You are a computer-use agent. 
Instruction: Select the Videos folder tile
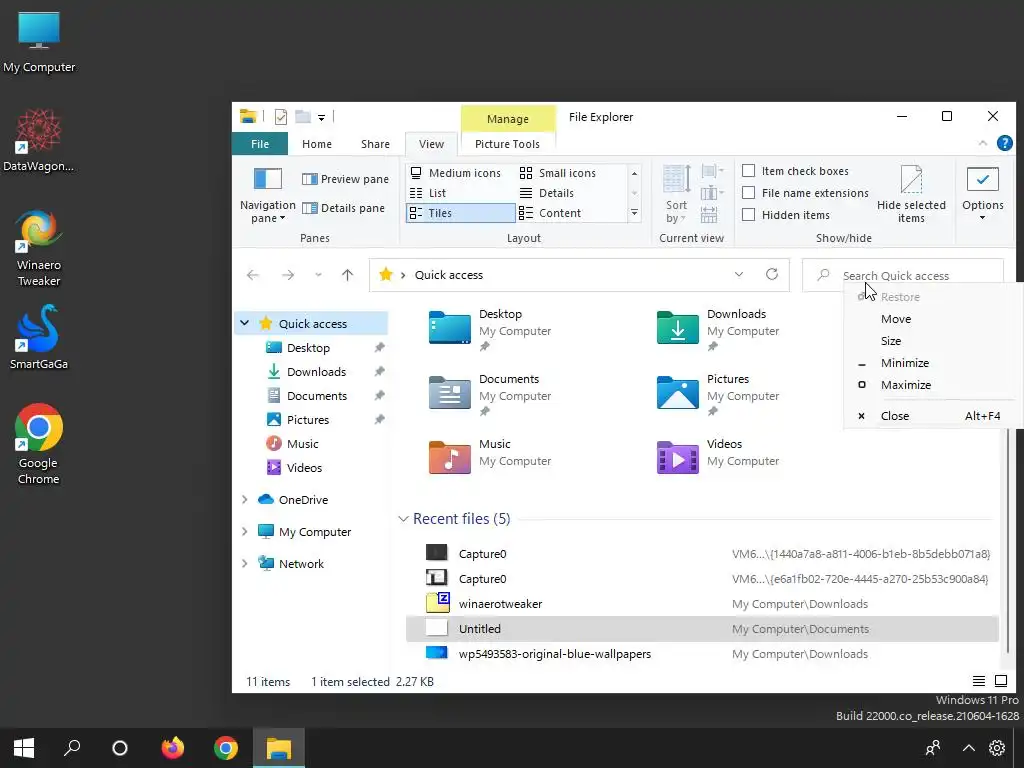tap(718, 455)
